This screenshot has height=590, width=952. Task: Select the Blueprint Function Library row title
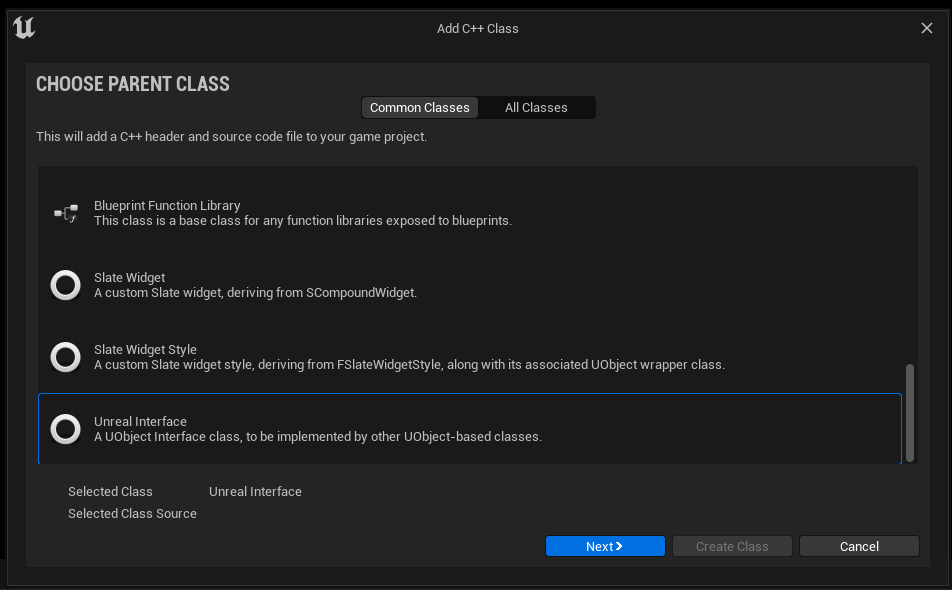tap(167, 206)
